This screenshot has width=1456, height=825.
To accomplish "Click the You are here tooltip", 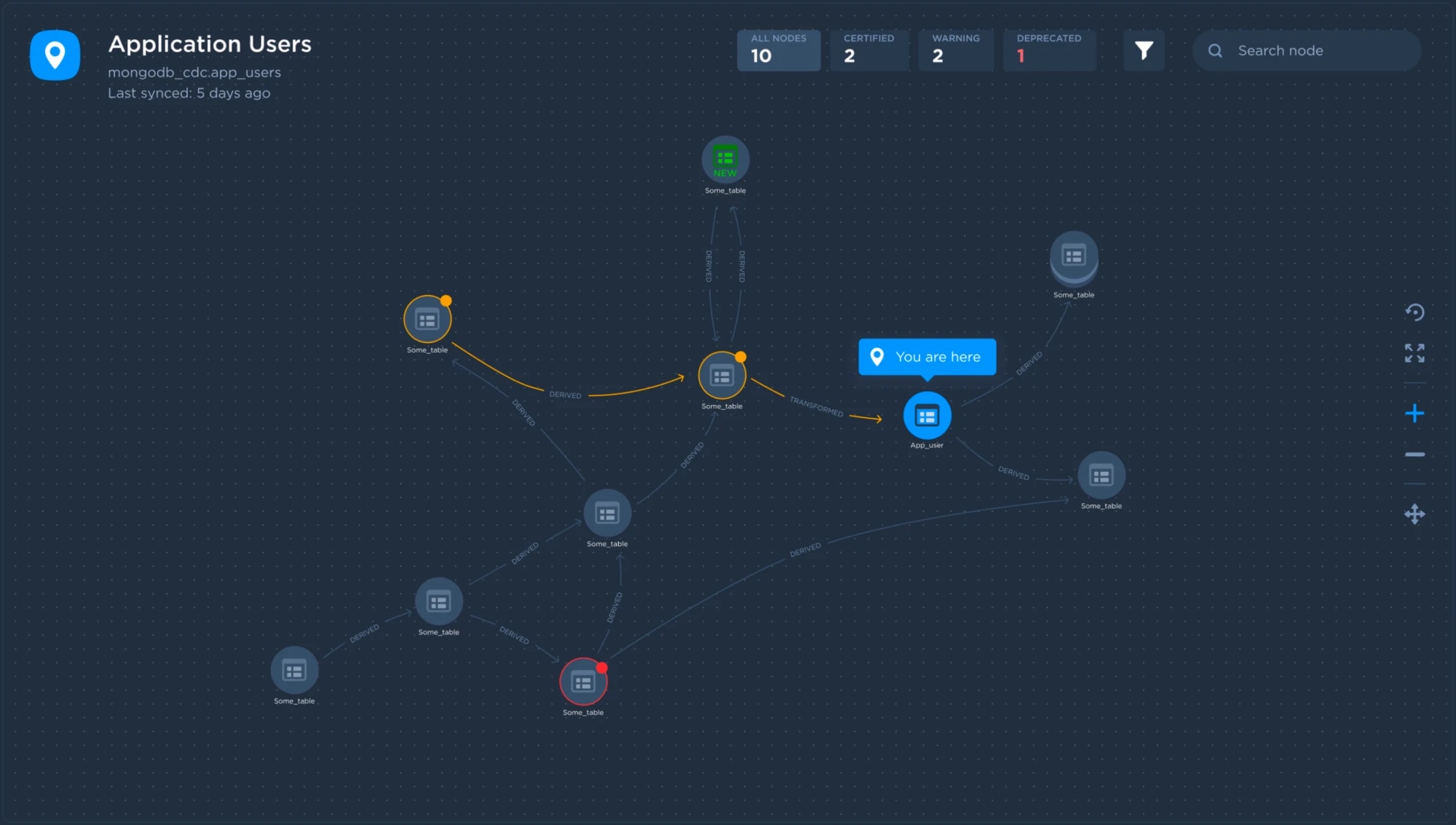I will coord(927,357).
